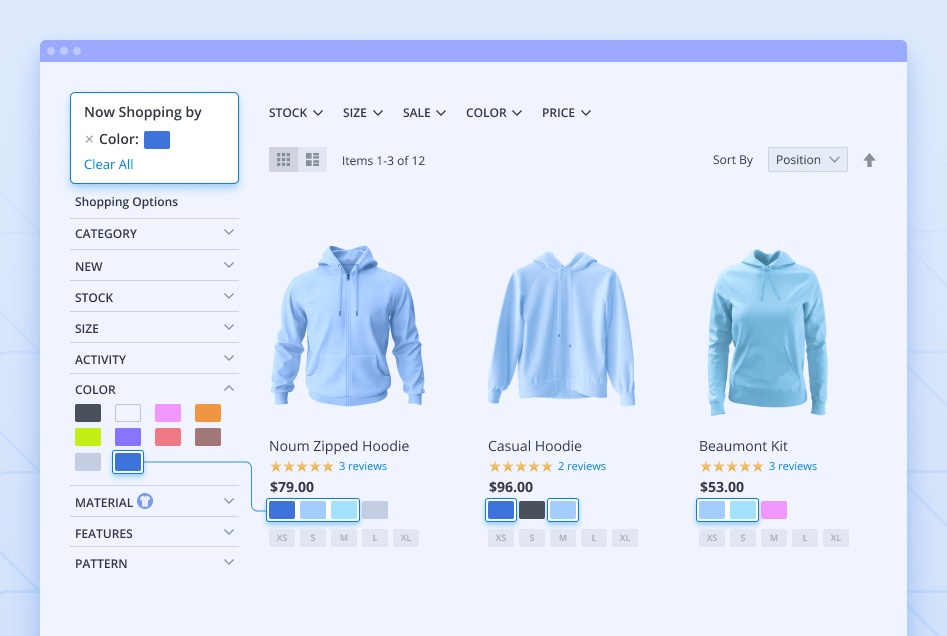Image resolution: width=947 pixels, height=636 pixels.
Task: Switch to list view layout
Action: pos(312,160)
